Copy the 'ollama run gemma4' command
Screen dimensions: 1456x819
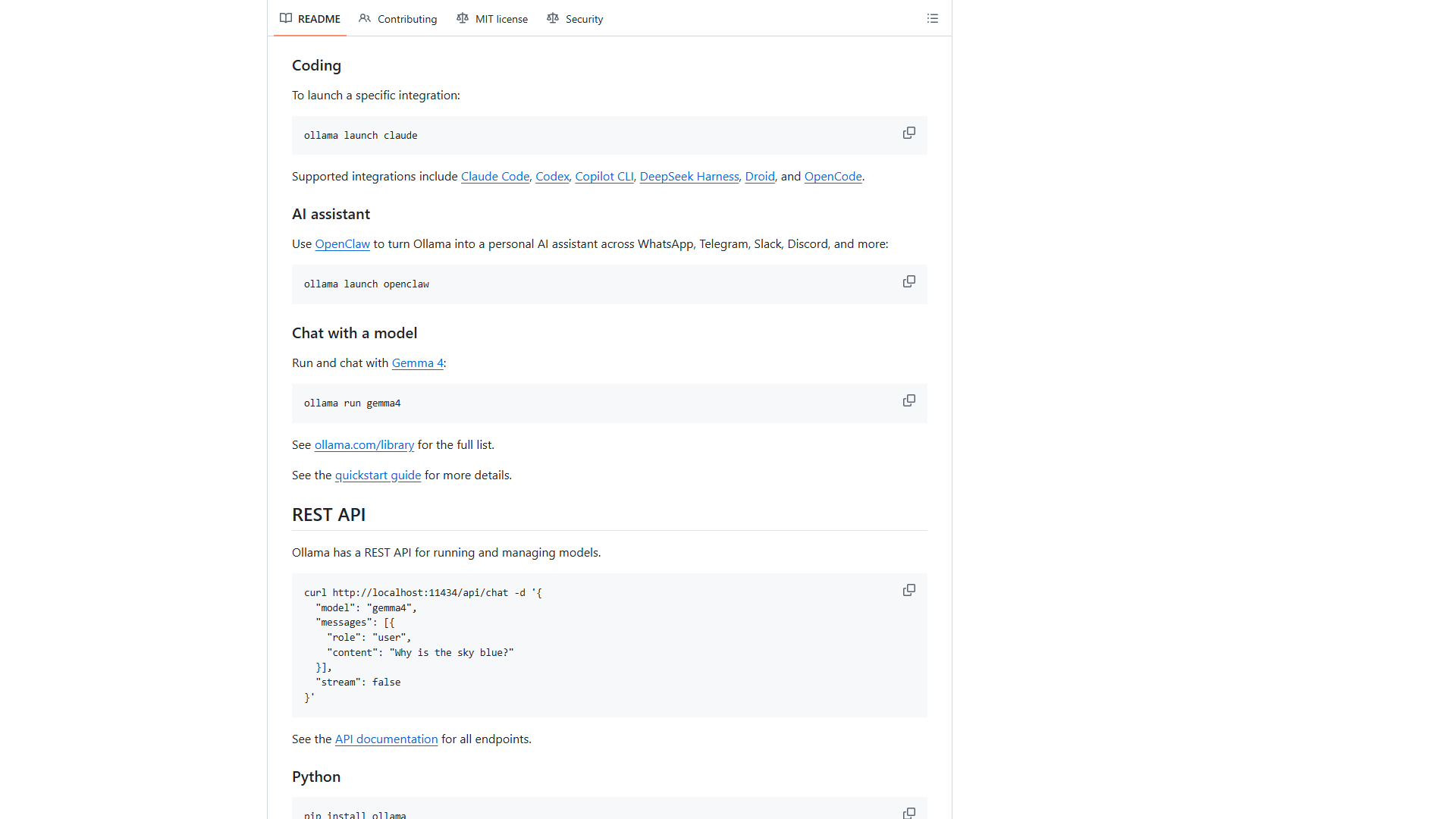pyautogui.click(x=908, y=401)
